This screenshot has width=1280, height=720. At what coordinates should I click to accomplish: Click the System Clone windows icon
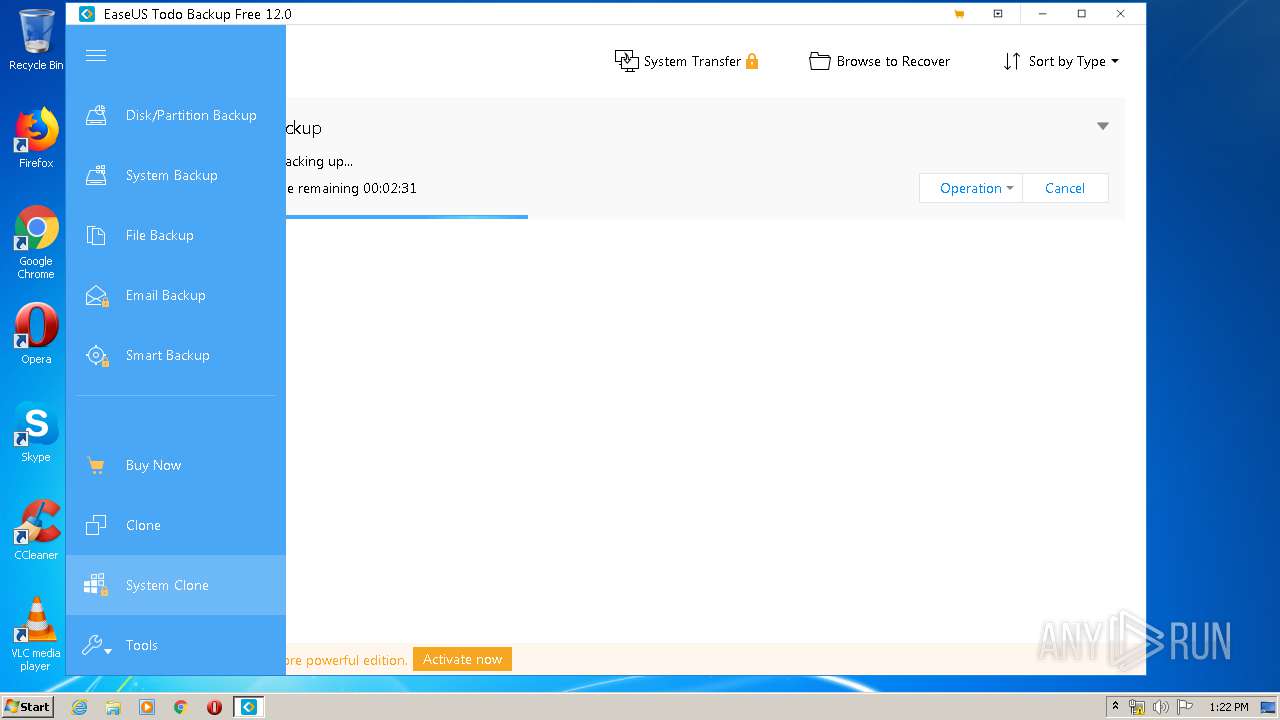point(96,585)
